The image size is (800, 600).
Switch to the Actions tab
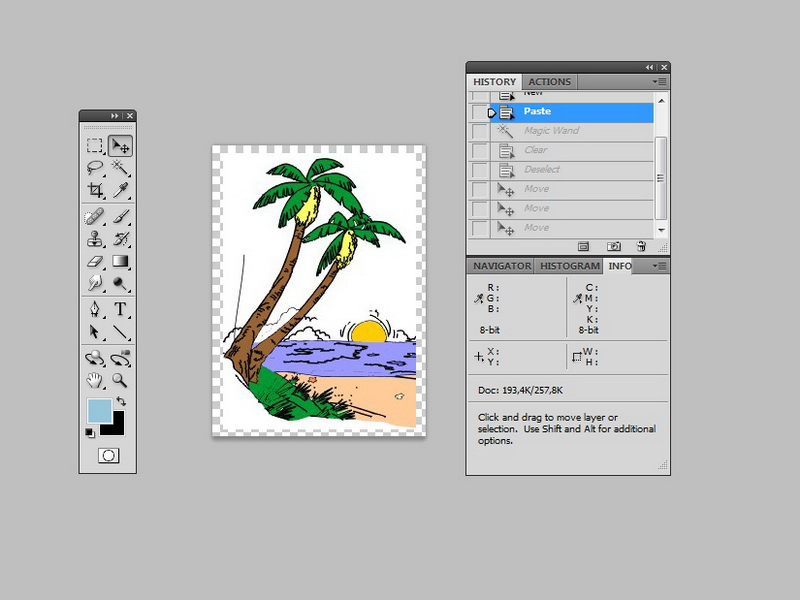549,82
